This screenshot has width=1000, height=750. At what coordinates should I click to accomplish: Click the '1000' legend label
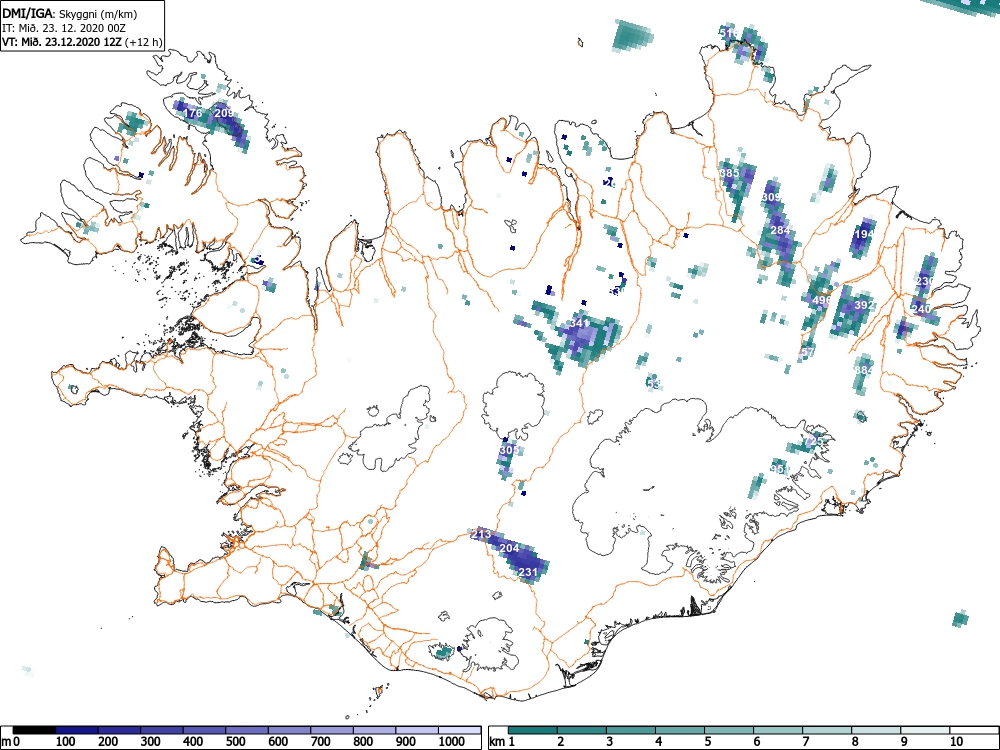point(452,742)
